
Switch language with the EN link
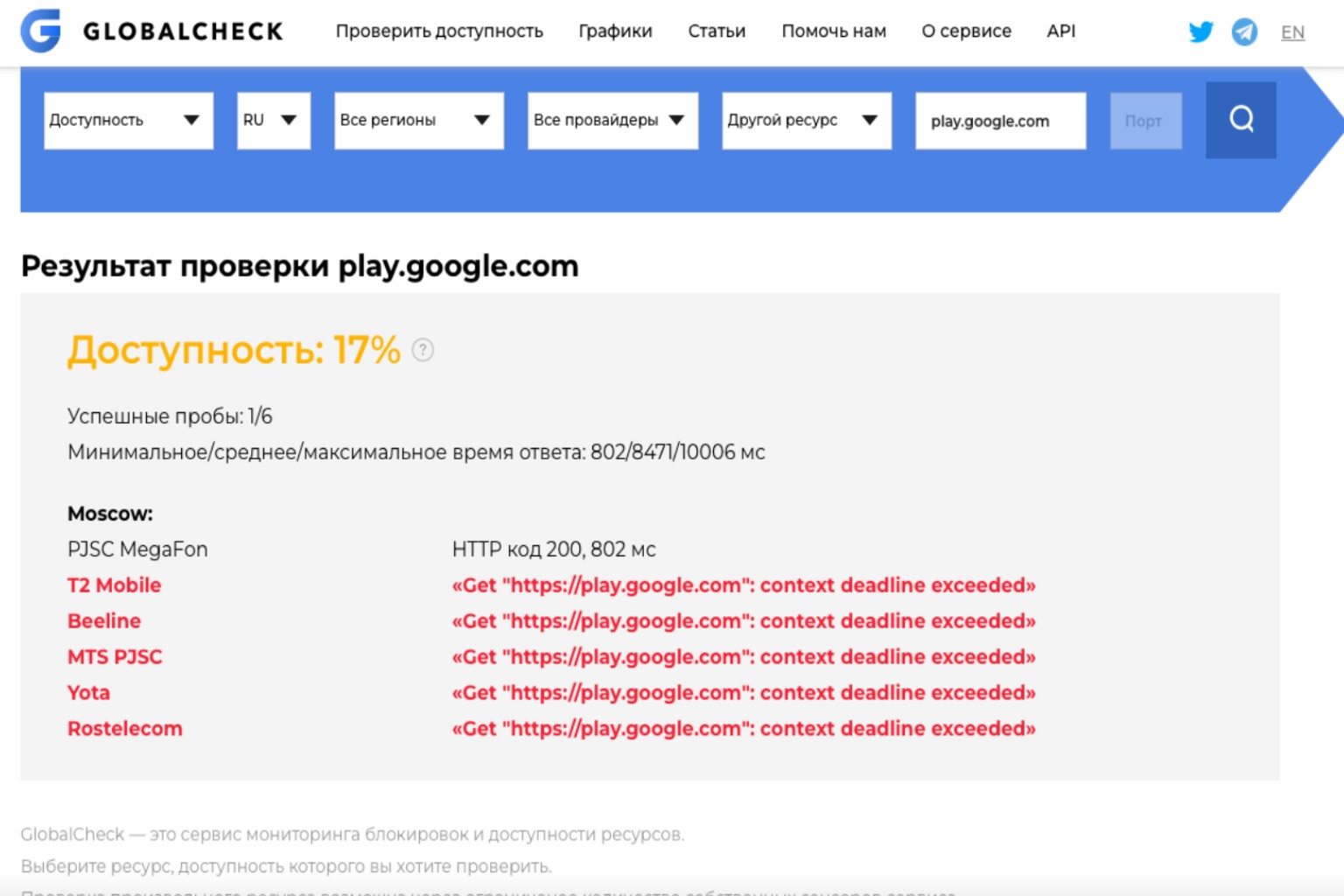[x=1292, y=33]
